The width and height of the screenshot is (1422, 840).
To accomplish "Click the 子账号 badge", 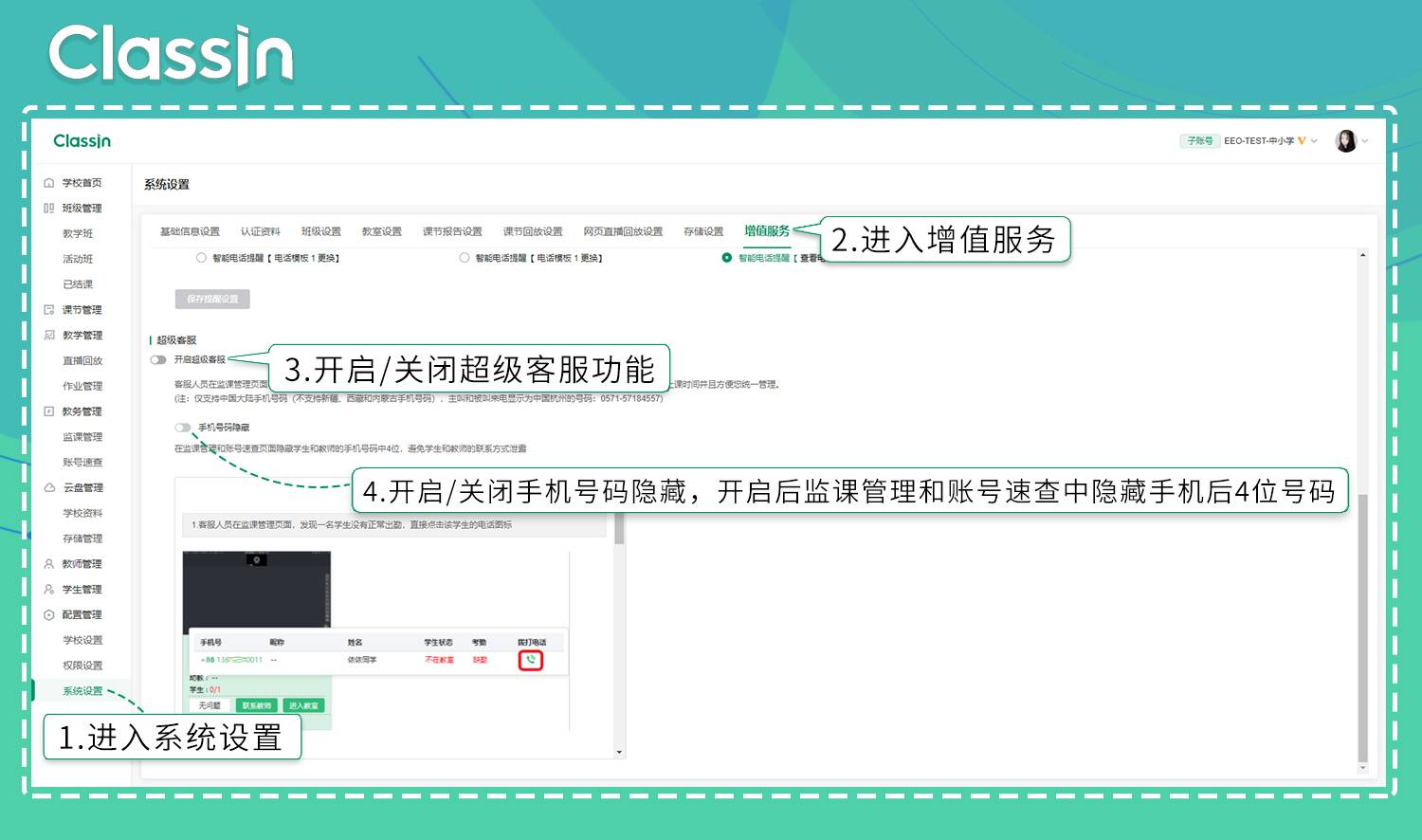I will tap(1199, 141).
